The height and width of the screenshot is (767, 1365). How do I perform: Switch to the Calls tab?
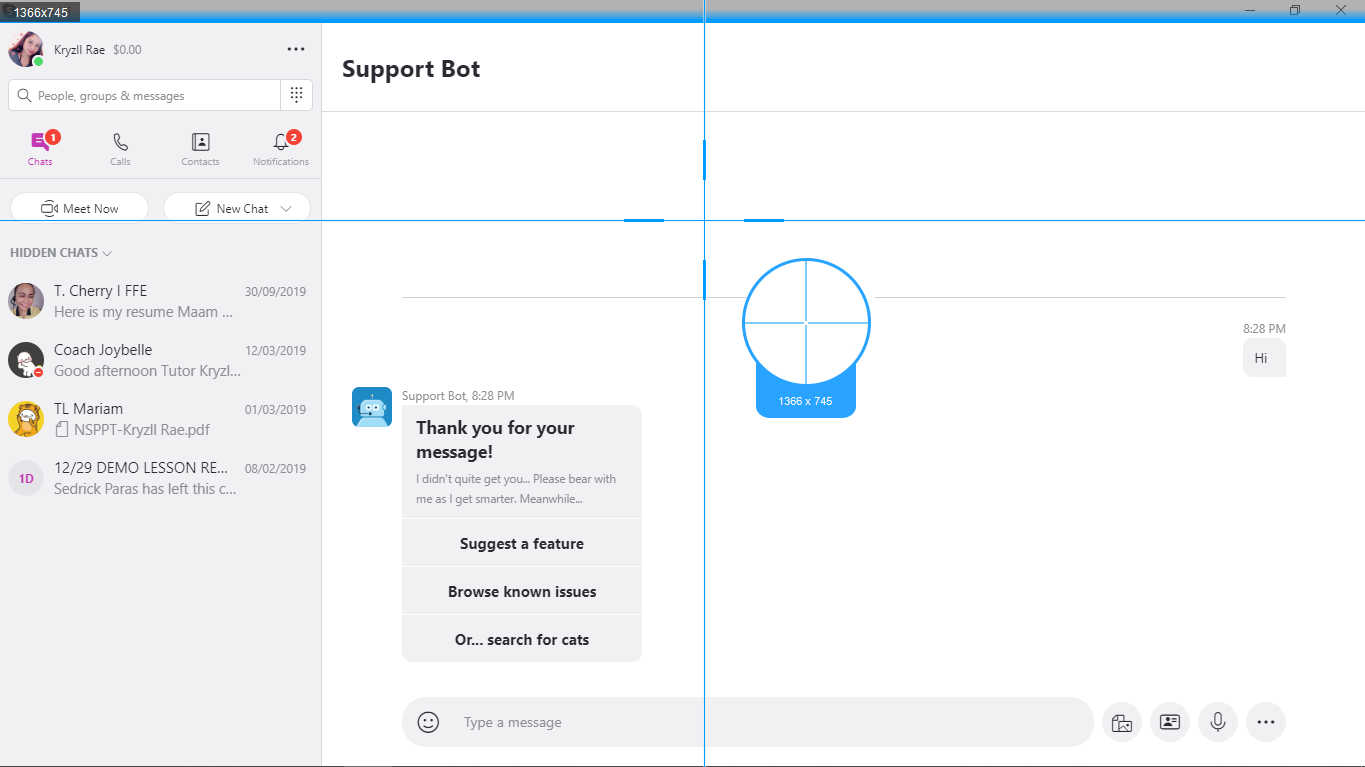[x=120, y=149]
